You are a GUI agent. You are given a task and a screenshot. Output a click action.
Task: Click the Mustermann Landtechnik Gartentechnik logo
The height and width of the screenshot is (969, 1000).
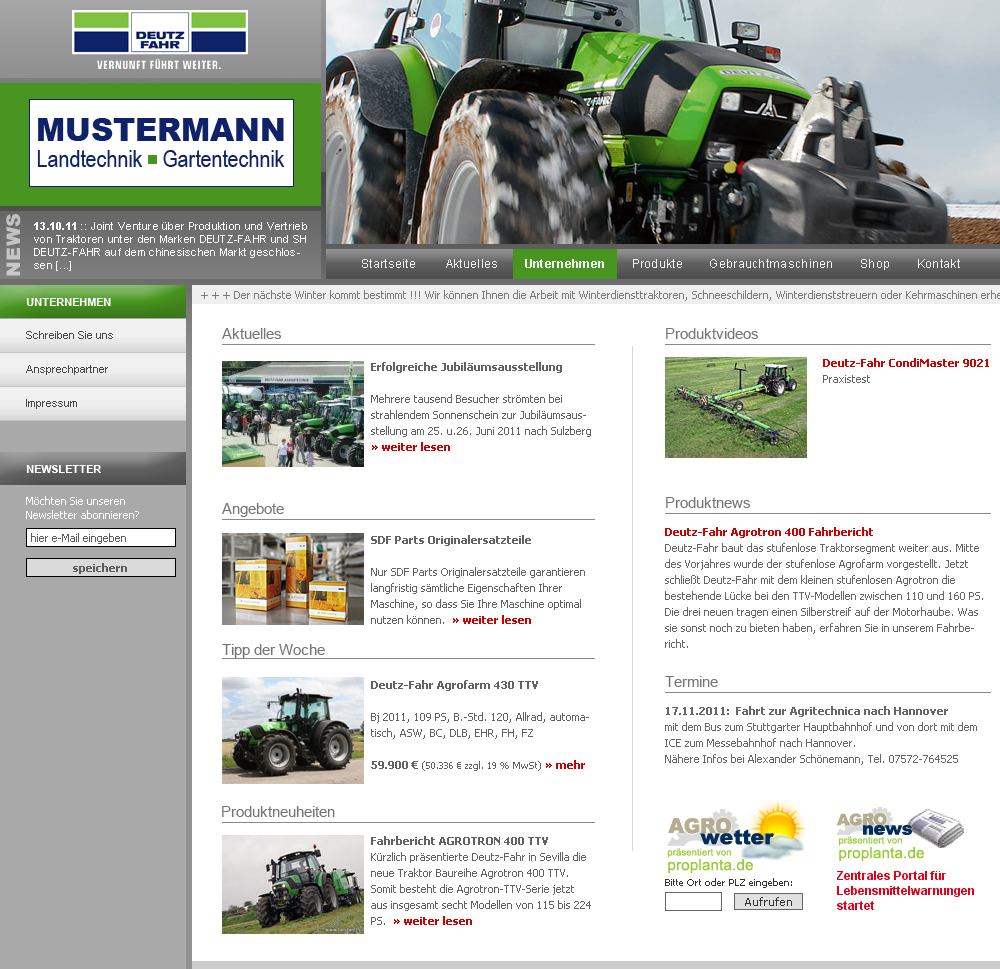(x=161, y=143)
